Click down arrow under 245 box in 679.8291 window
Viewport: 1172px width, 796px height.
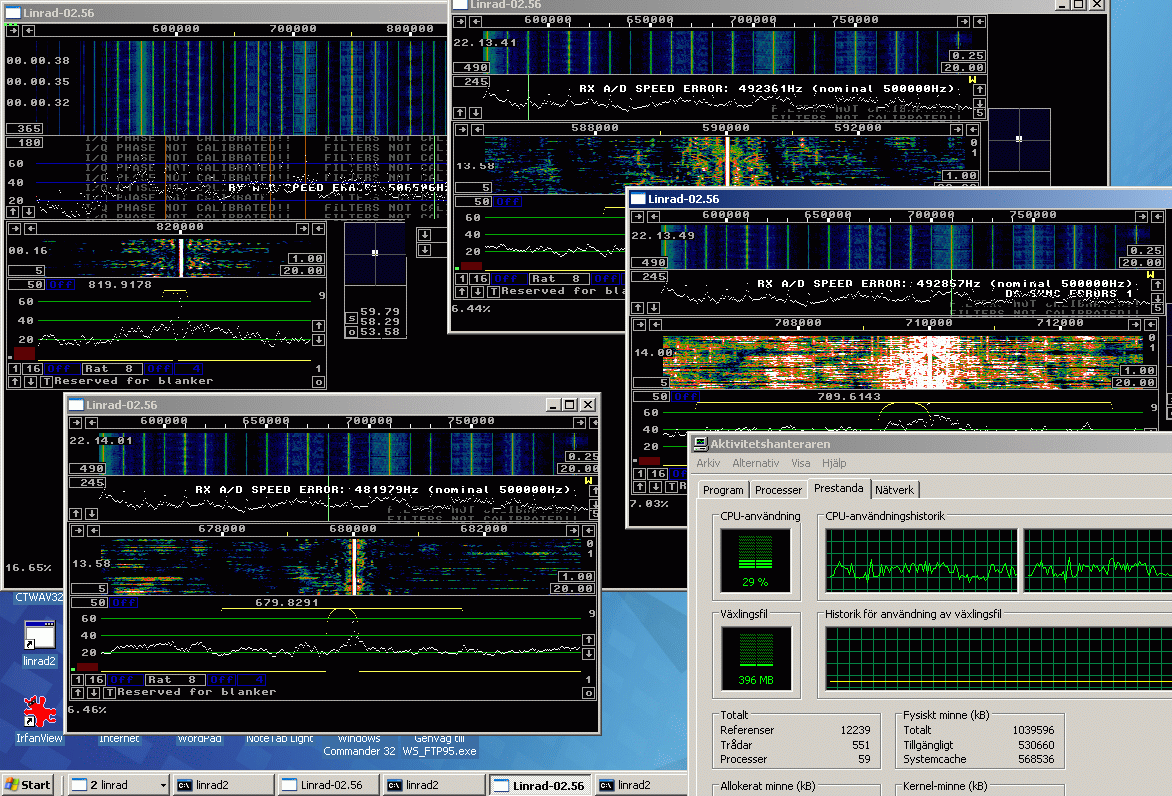(91, 513)
